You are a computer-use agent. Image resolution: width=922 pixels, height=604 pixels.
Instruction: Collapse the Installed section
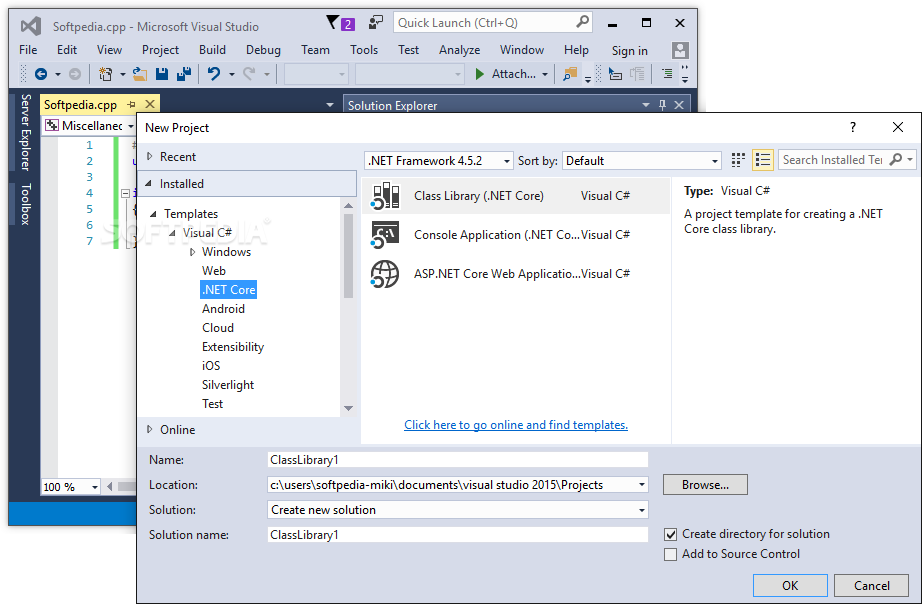[x=149, y=183]
